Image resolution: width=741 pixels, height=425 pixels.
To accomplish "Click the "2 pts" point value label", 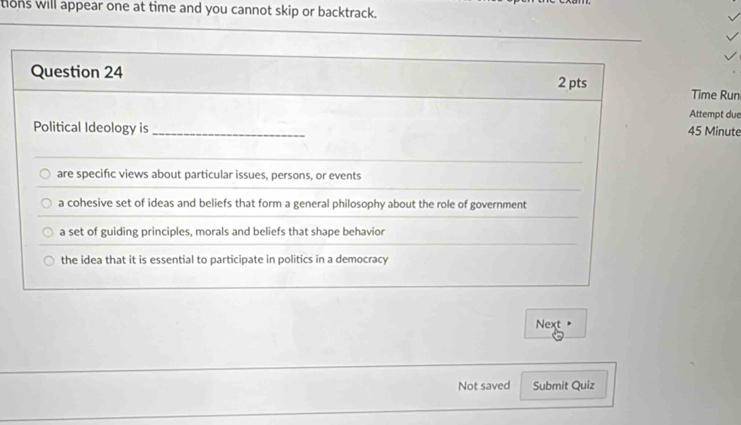I will [x=573, y=82].
